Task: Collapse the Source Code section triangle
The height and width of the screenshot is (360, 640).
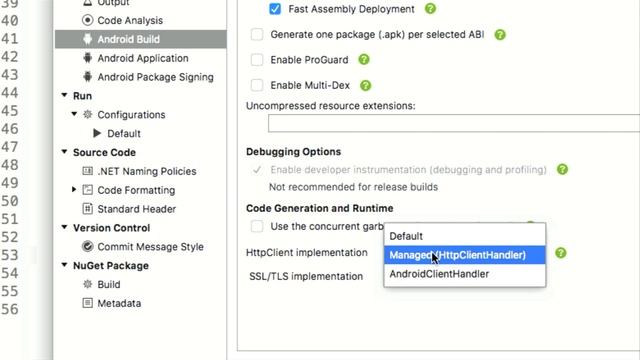Action: tap(64, 151)
